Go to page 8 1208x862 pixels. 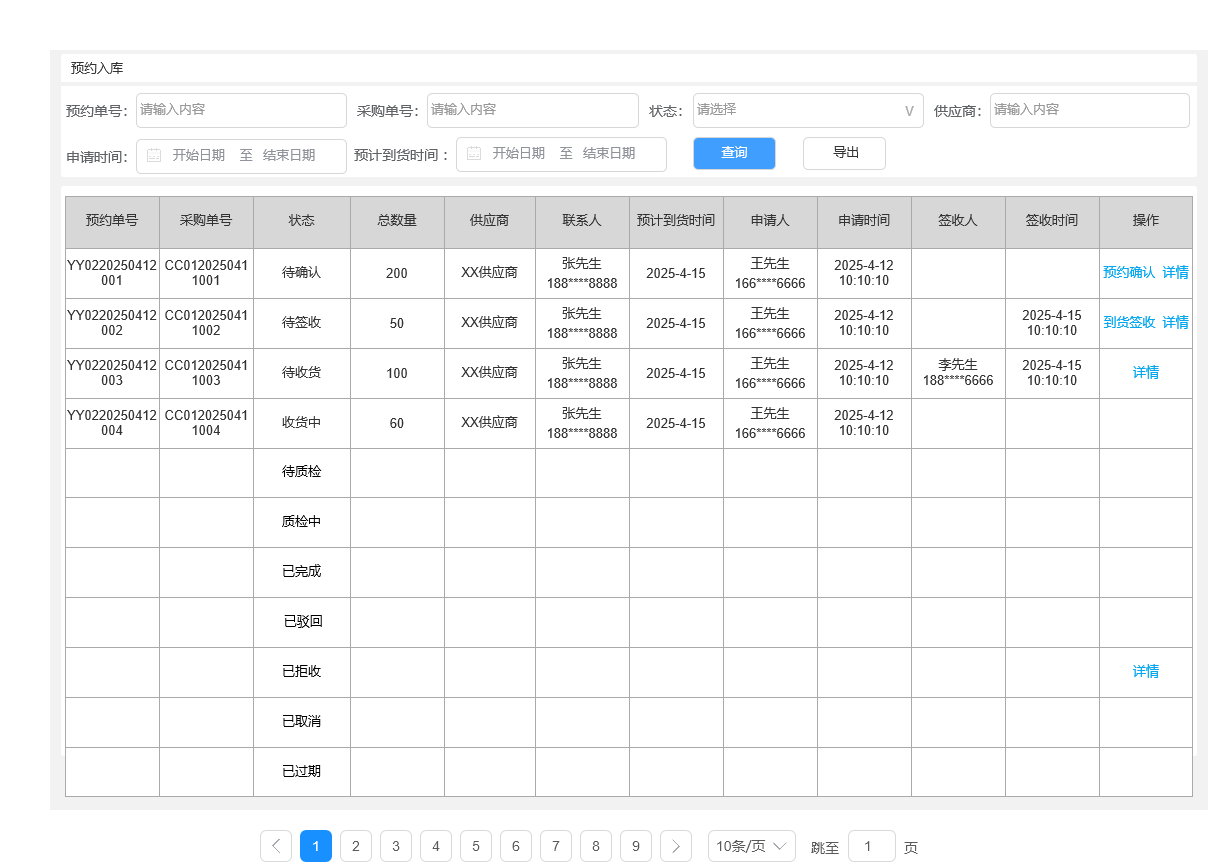[596, 846]
